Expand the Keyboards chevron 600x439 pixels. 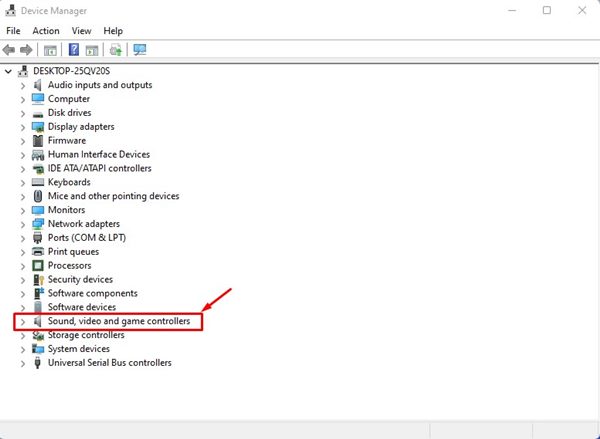click(x=23, y=183)
